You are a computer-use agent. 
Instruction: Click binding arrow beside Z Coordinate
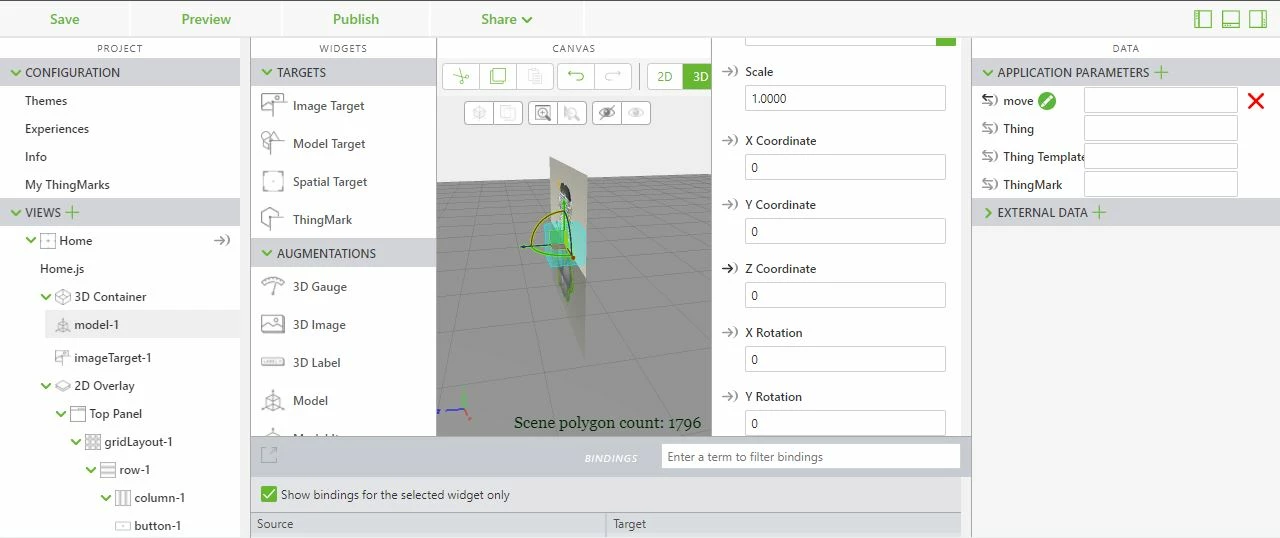(x=729, y=268)
